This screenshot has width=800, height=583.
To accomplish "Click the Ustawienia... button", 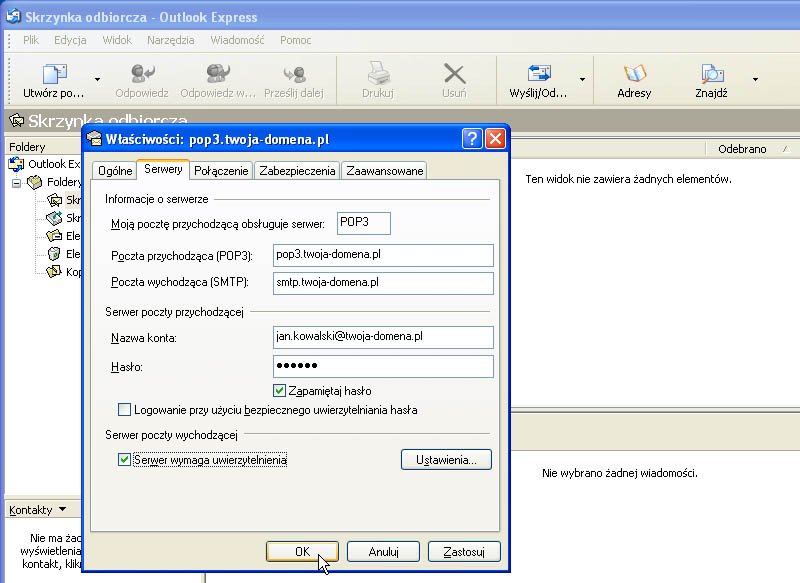I will (446, 460).
